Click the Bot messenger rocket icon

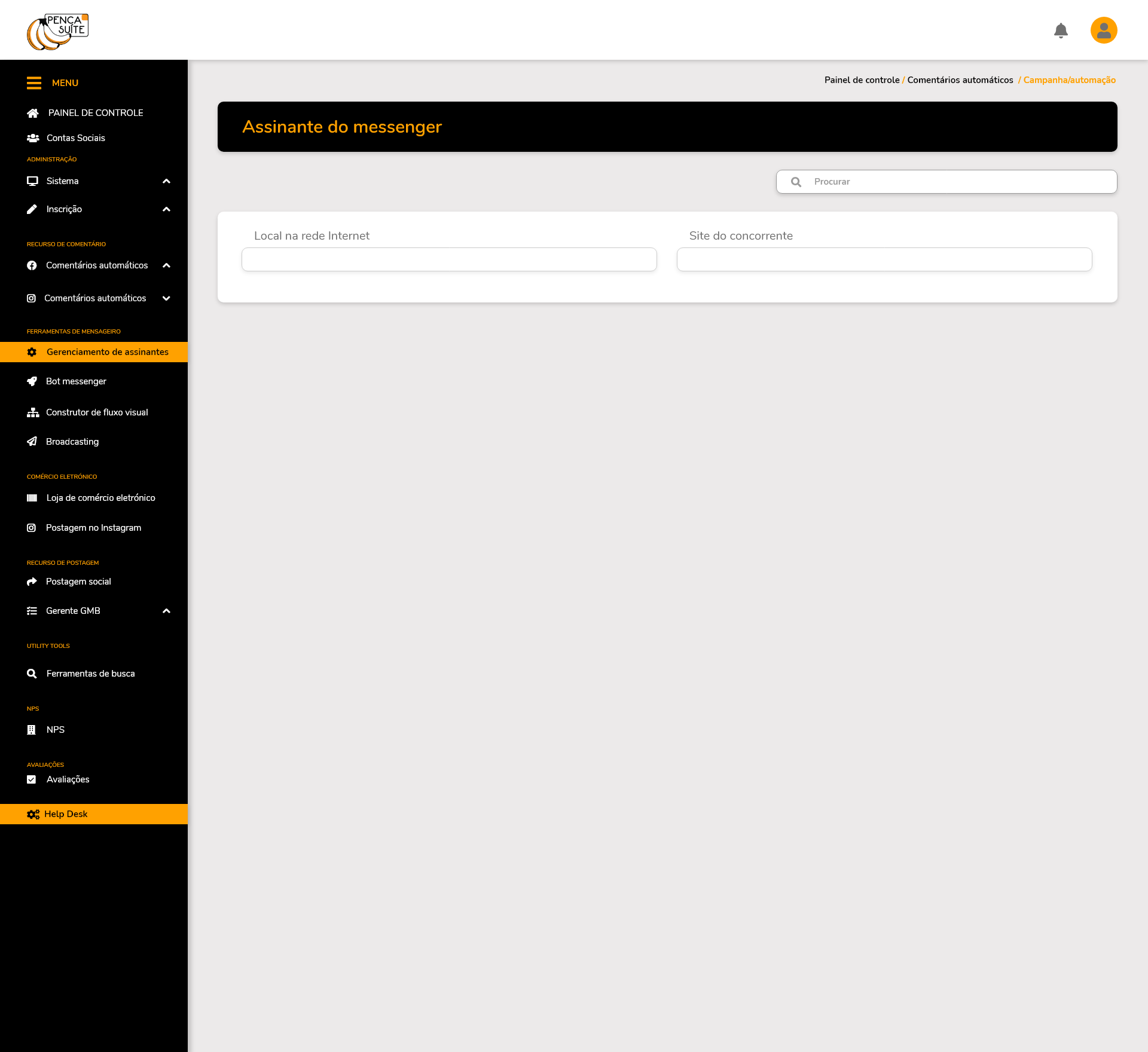point(32,381)
